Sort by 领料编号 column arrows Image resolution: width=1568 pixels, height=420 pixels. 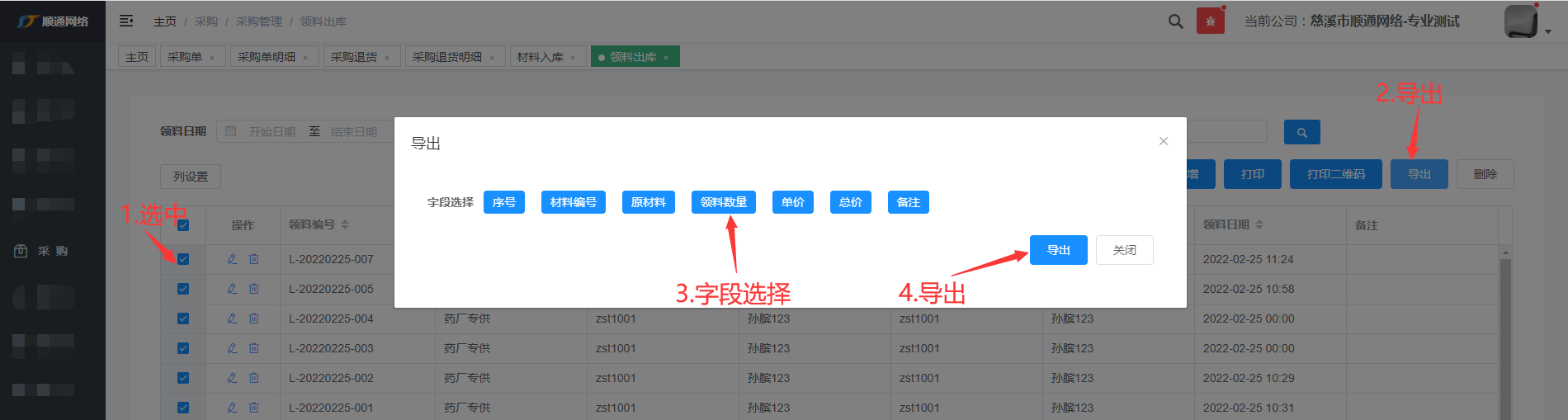click(345, 224)
